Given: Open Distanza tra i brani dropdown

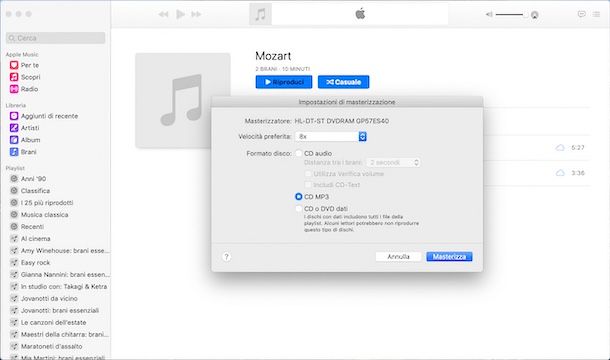Looking at the screenshot, I should [x=393, y=162].
